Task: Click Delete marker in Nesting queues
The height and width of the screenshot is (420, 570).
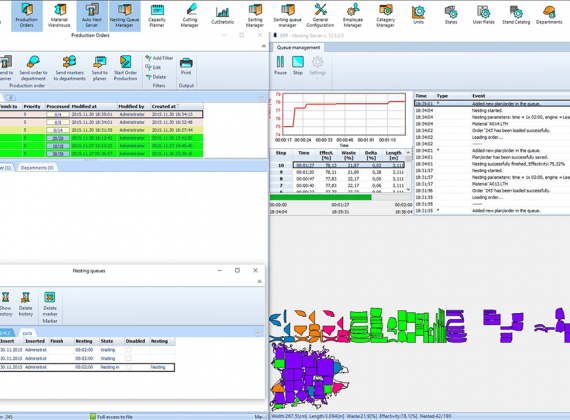Action: coord(50,304)
